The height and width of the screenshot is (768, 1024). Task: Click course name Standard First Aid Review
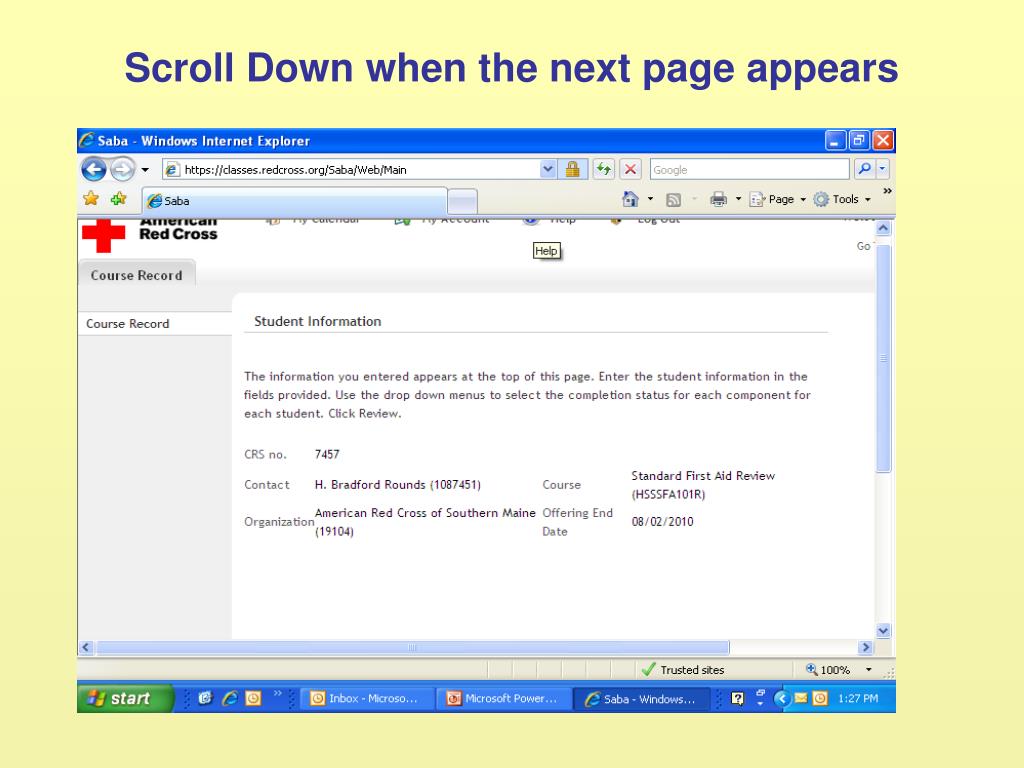point(703,475)
